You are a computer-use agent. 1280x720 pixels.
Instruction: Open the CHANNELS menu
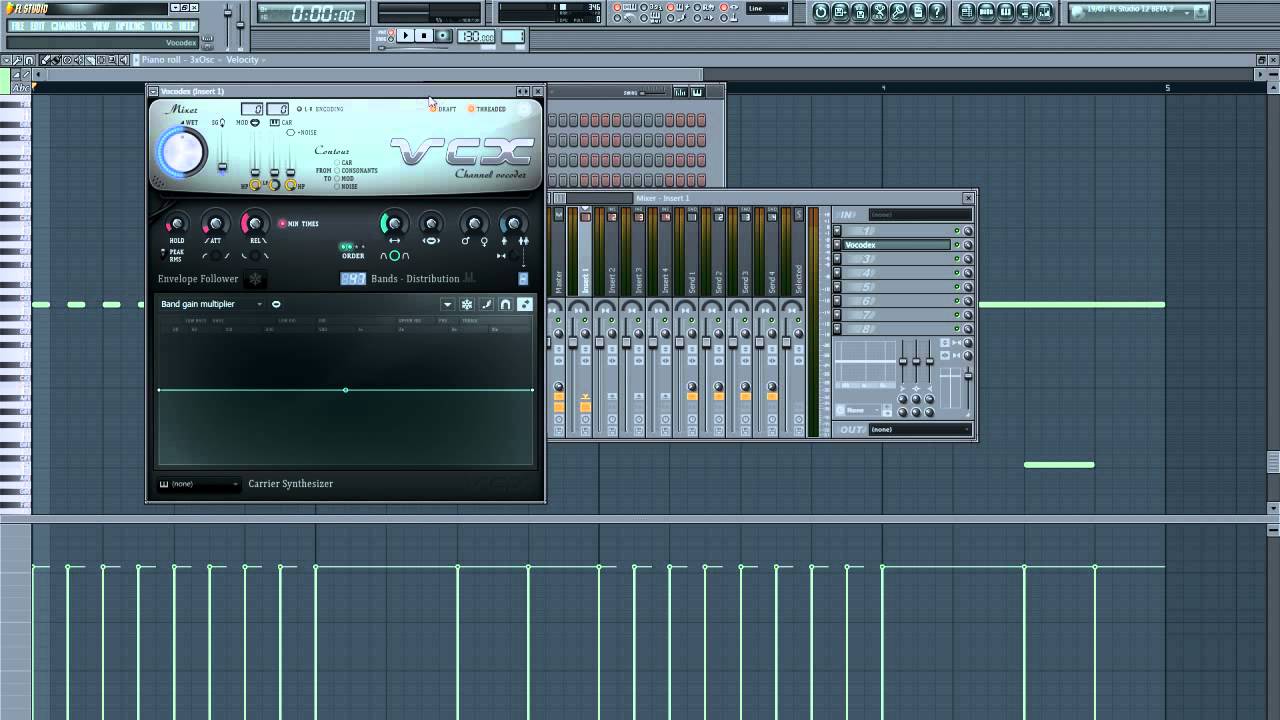pyautogui.click(x=68, y=26)
